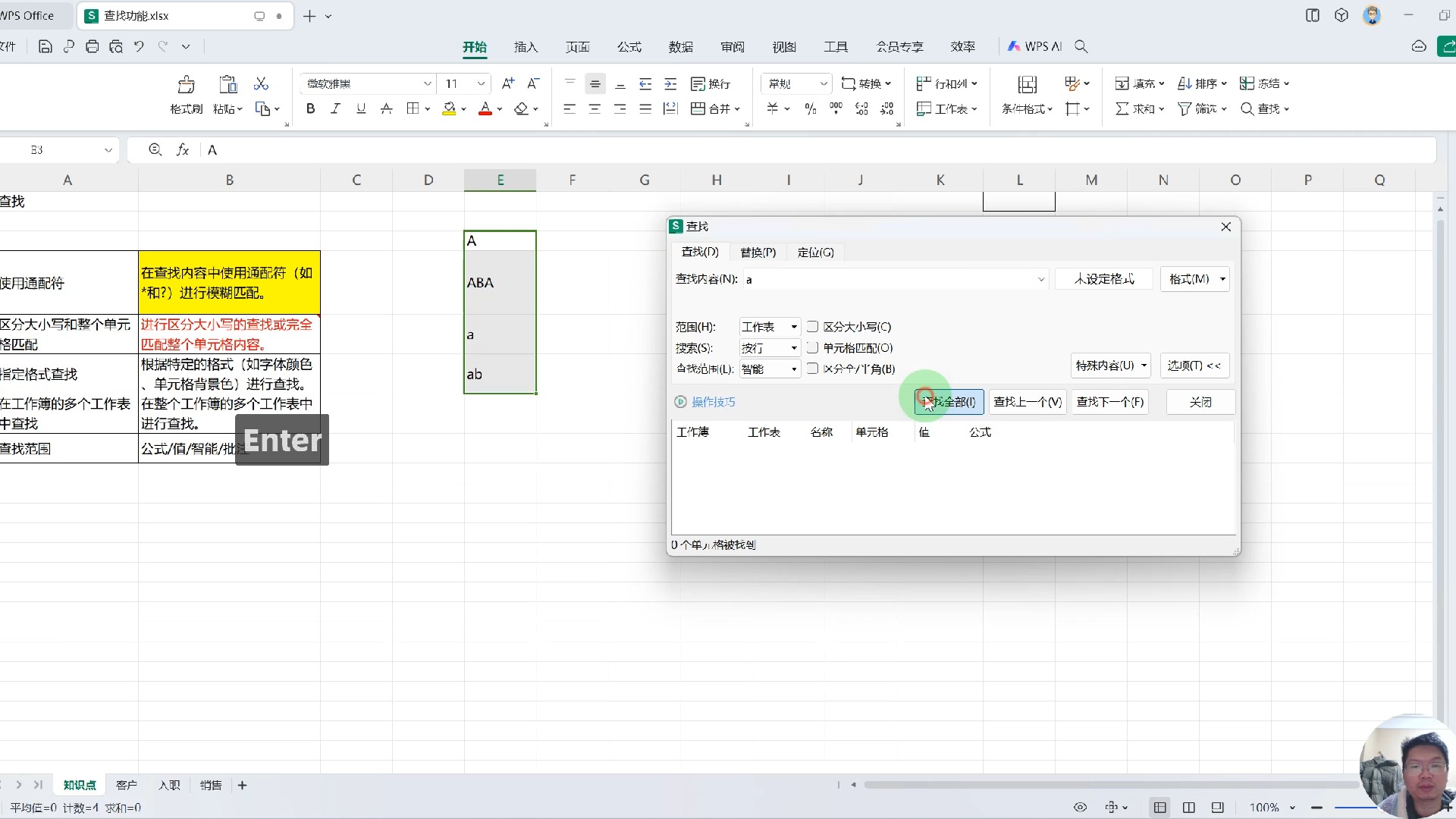Open the 格式(M) dropdown menu
The width and height of the screenshot is (1456, 819).
point(1195,279)
